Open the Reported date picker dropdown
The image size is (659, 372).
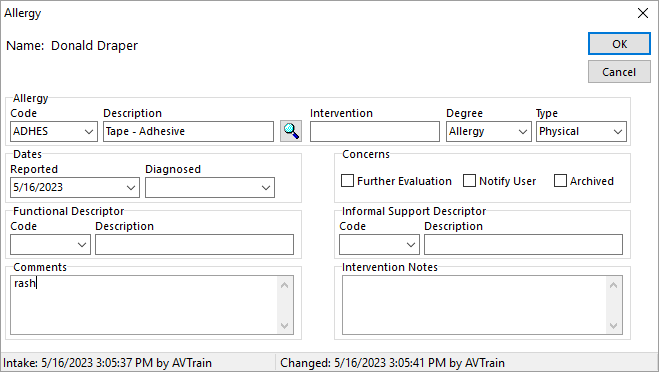coord(131,187)
